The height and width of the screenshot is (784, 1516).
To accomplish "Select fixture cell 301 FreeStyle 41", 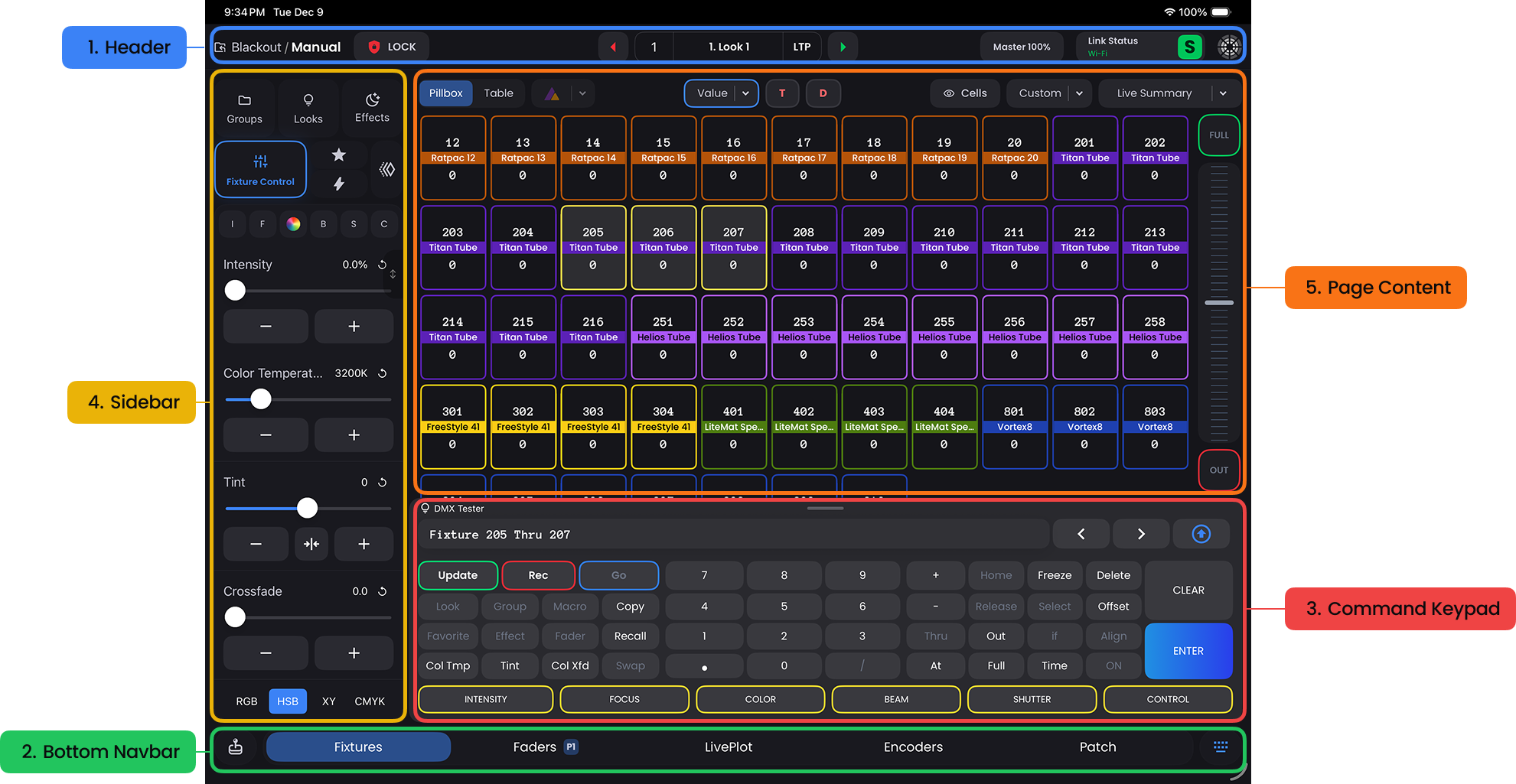I will coord(453,427).
